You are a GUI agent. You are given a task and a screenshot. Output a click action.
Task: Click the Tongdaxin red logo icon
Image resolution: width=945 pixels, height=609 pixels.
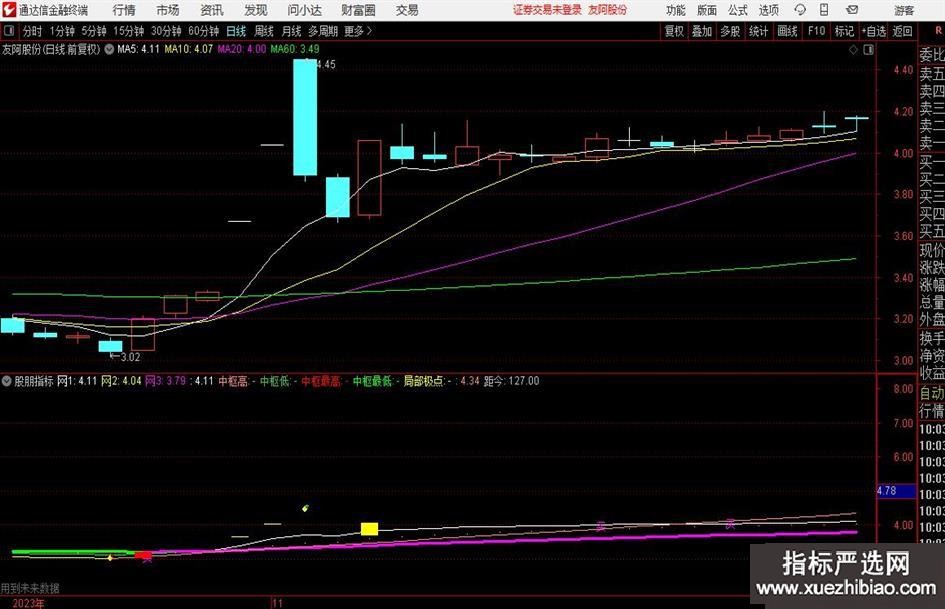pyautogui.click(x=9, y=10)
